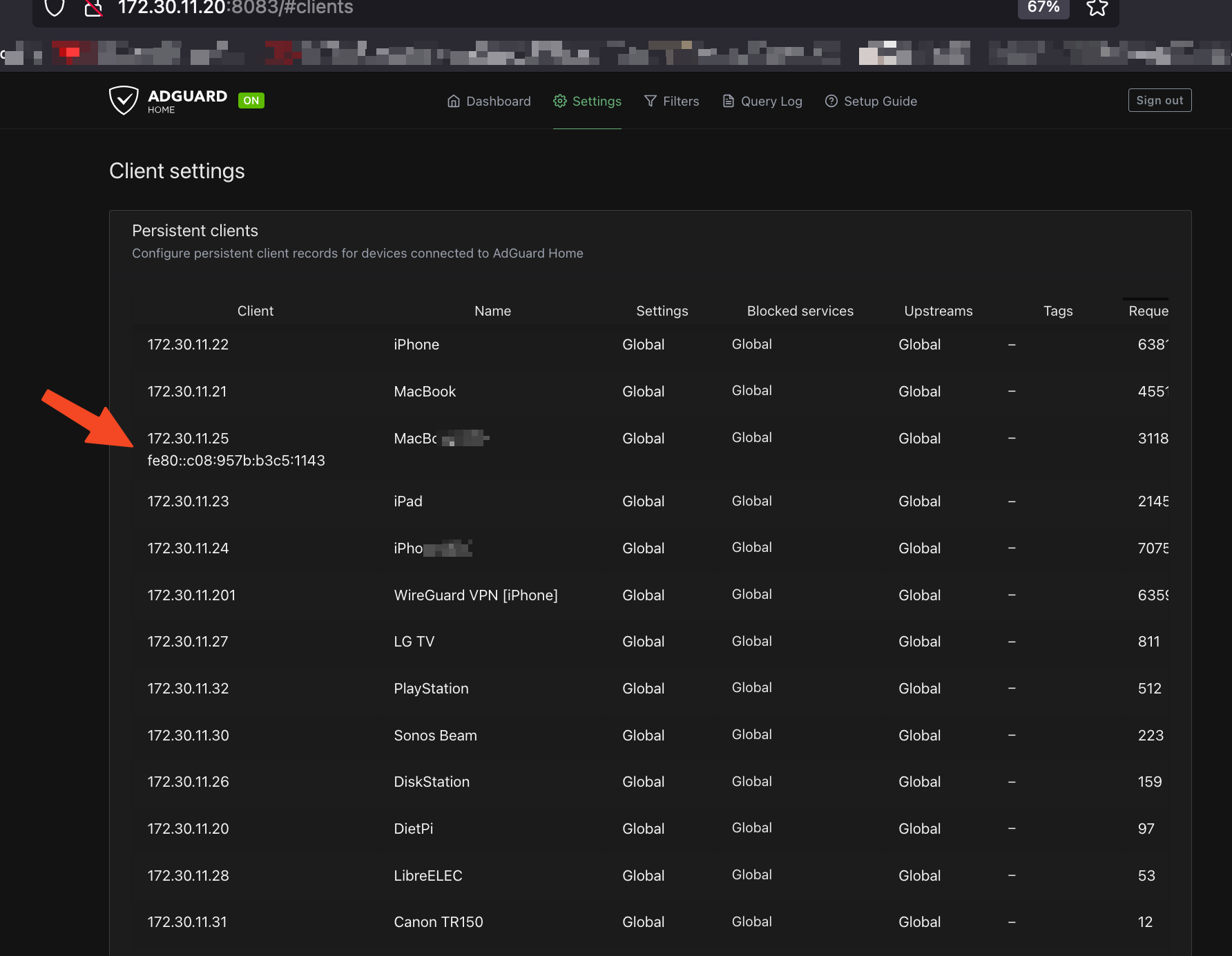Image resolution: width=1232 pixels, height=956 pixels.
Task: Click LibreELEC's request count 53
Action: click(1146, 876)
